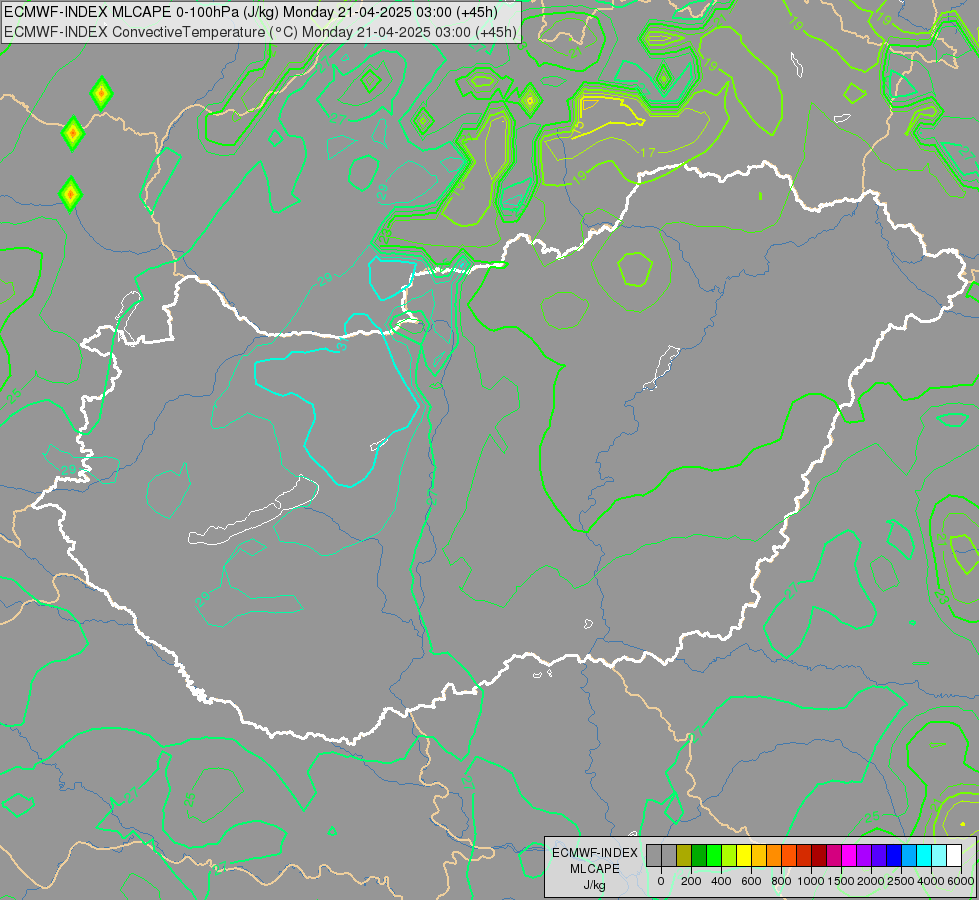Click the legend value 1500
The height and width of the screenshot is (900, 979).
(841, 881)
